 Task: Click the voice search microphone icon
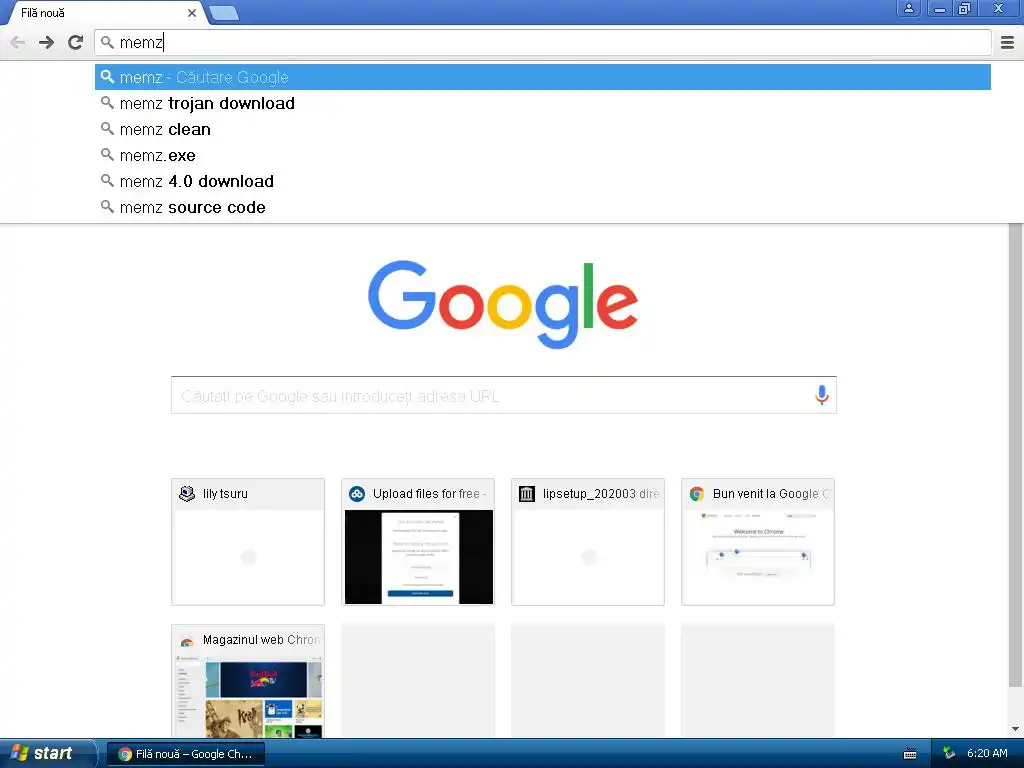point(822,394)
